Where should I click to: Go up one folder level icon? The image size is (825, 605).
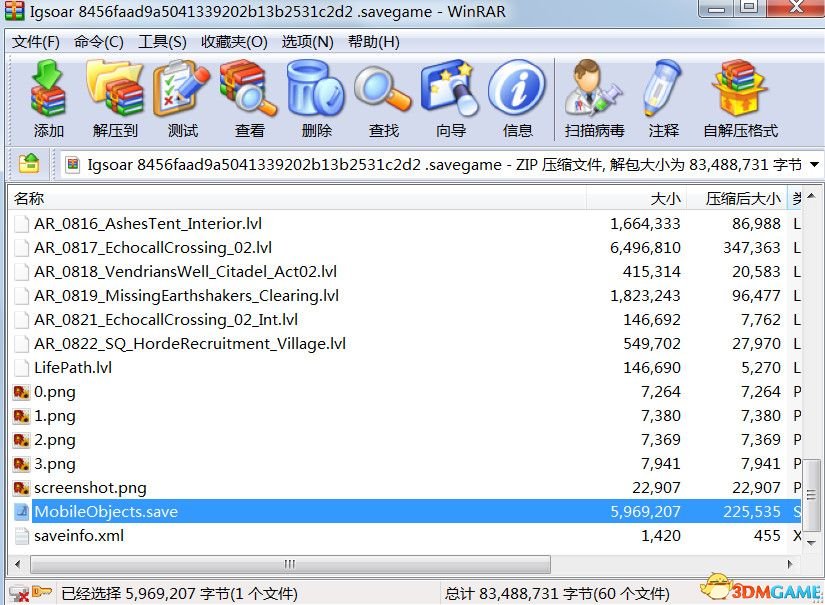pos(29,164)
